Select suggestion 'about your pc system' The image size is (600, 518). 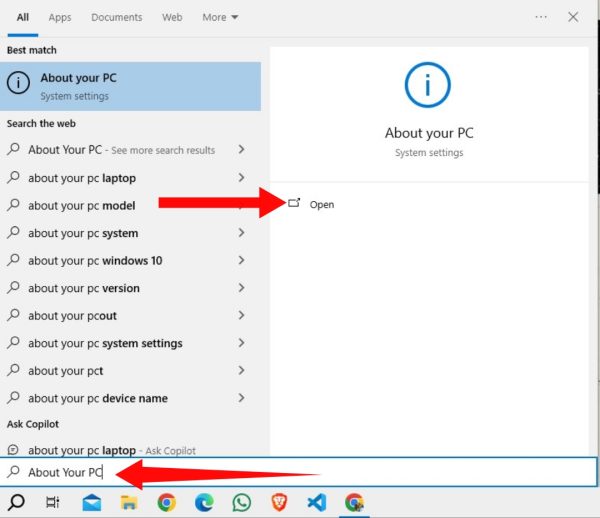tap(83, 233)
